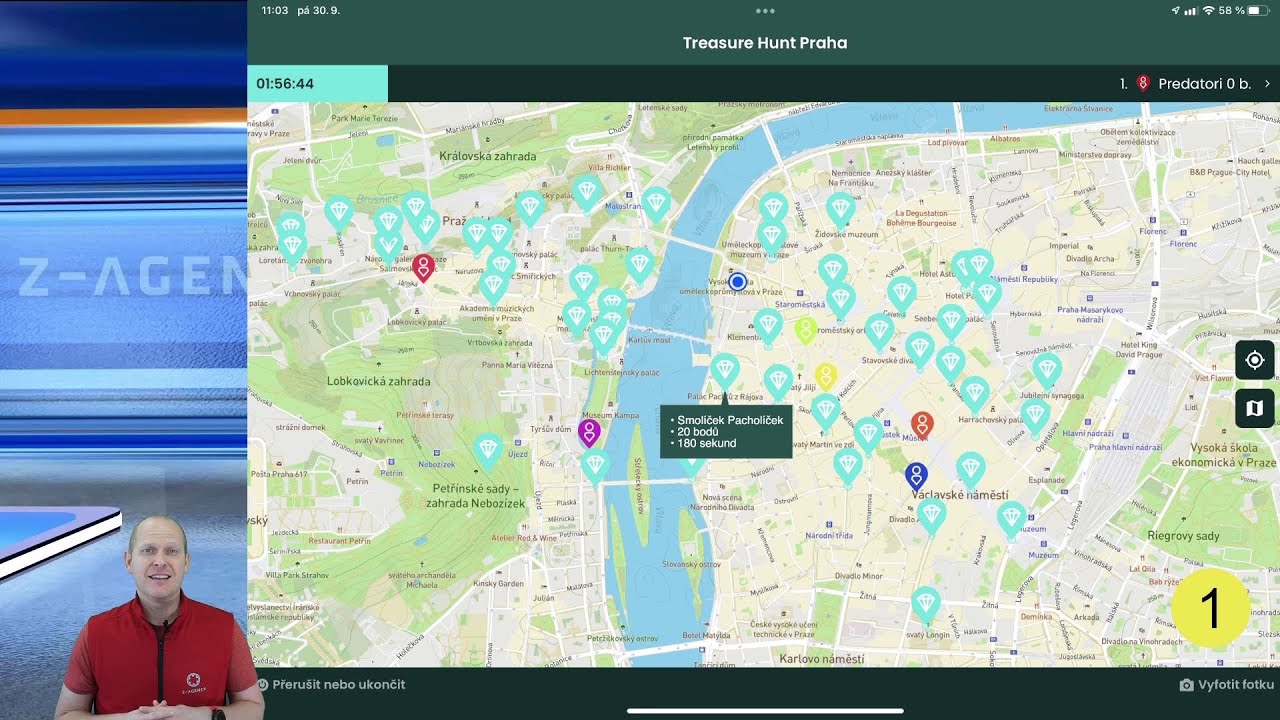1280x720 pixels.
Task: Open diamond marker above Židovské muzeum
Action: click(x=841, y=210)
